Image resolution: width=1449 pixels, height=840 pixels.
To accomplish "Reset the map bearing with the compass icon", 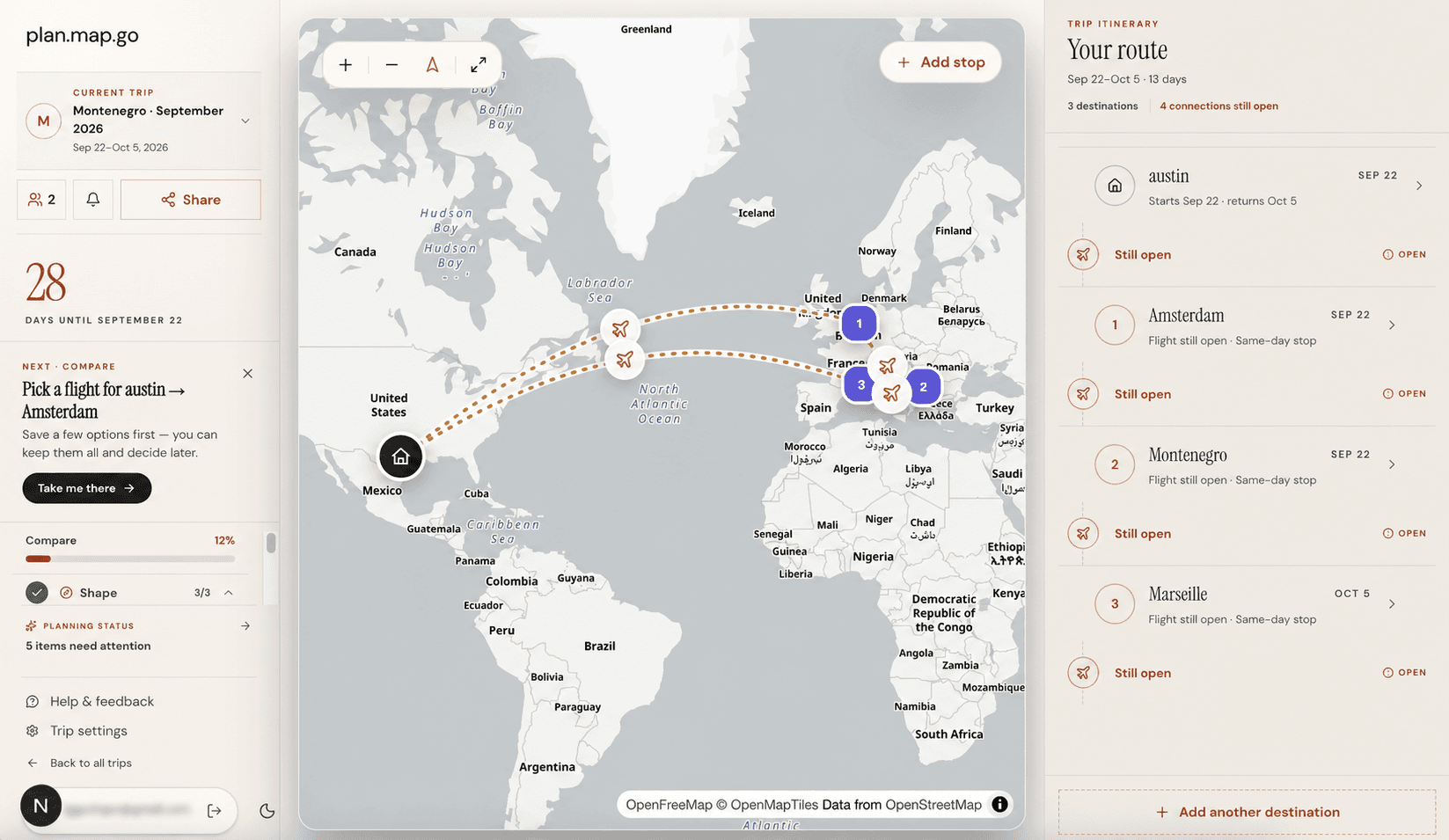I will [433, 65].
